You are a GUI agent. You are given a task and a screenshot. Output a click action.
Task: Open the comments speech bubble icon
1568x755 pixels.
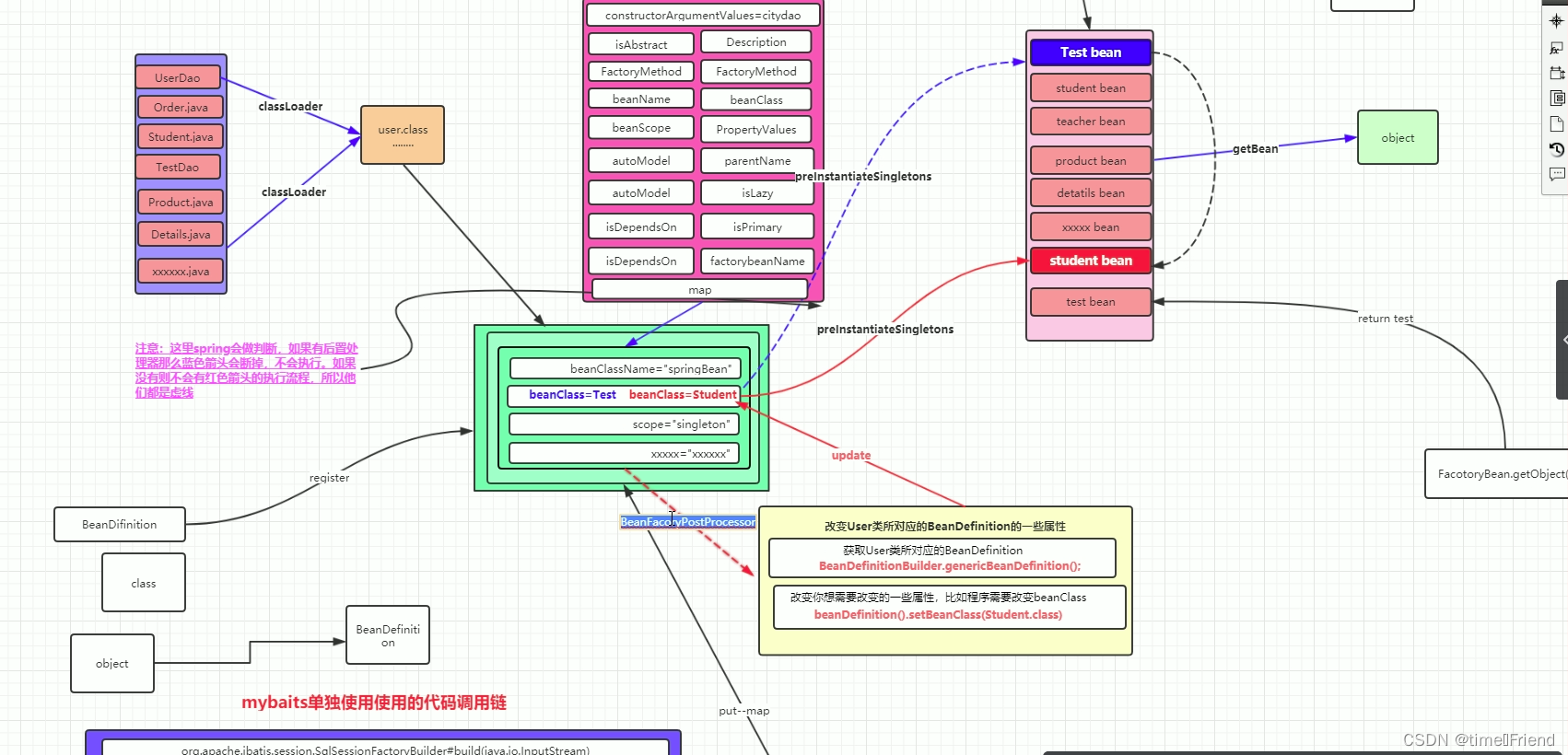(x=1556, y=174)
